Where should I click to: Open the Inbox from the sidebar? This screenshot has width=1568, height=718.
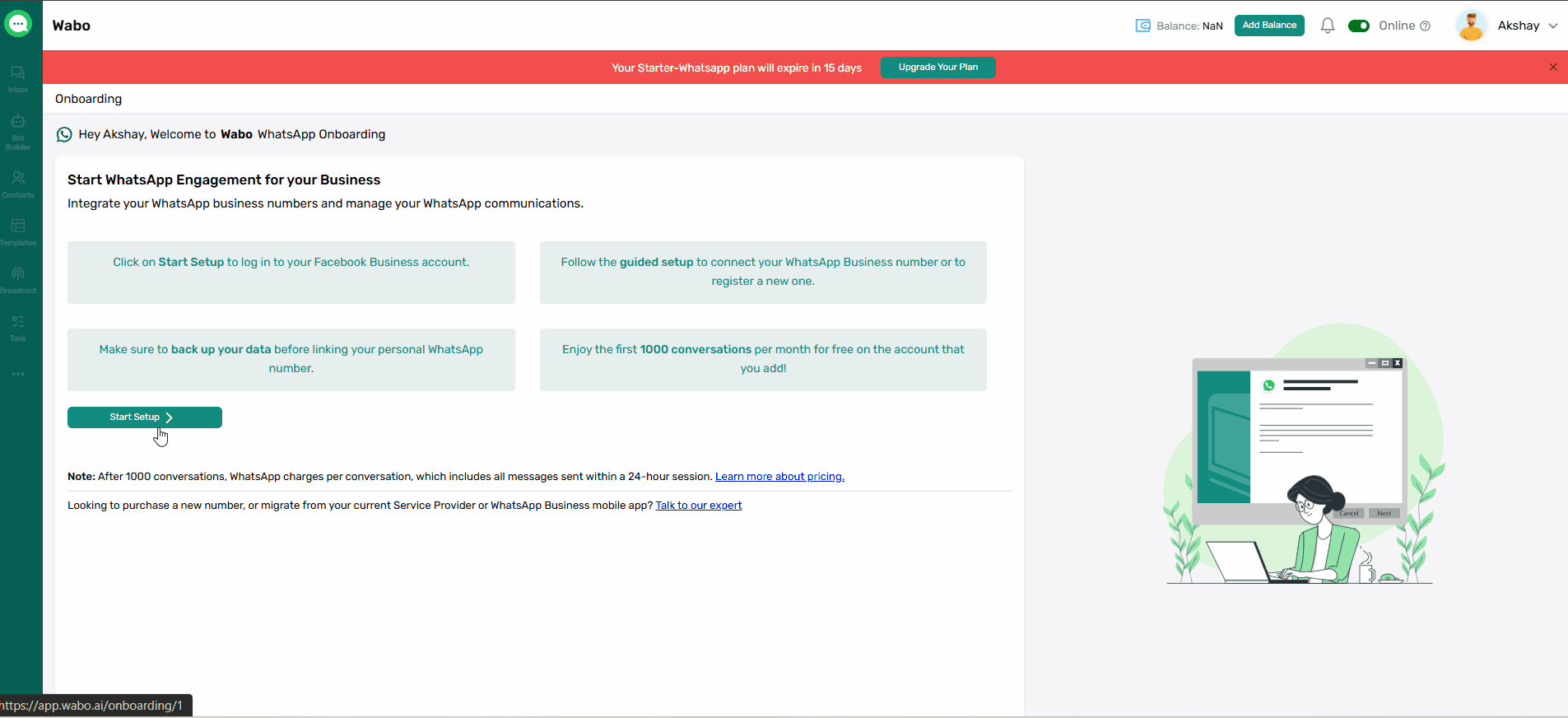tap(18, 79)
